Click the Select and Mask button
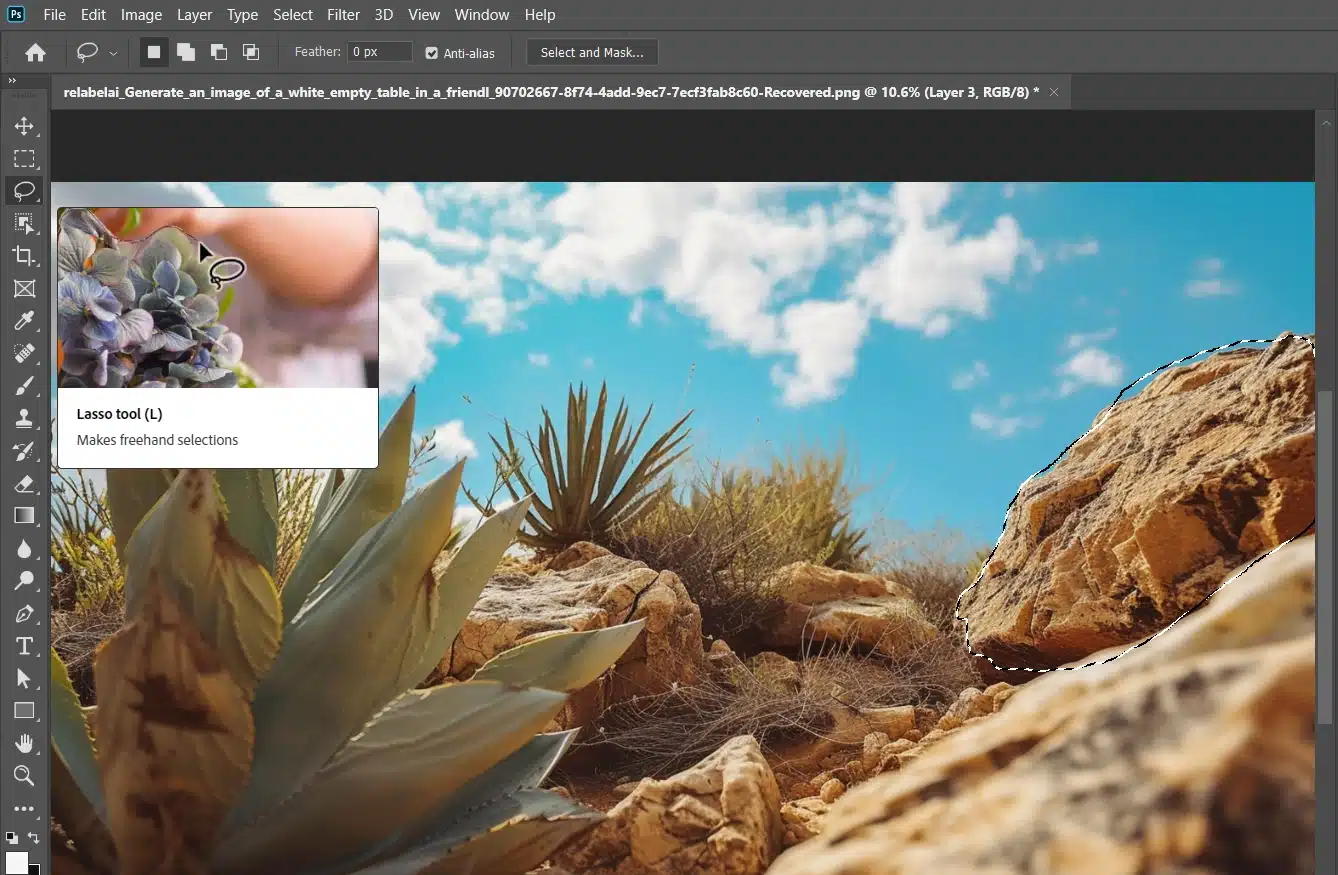The height and width of the screenshot is (875, 1338). [x=592, y=53]
